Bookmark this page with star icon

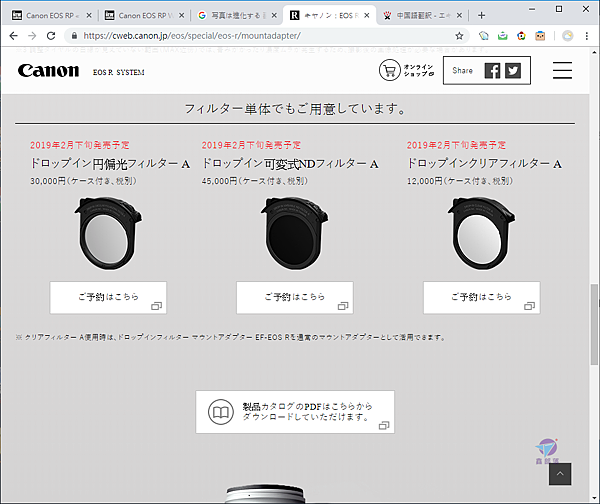[x=459, y=36]
